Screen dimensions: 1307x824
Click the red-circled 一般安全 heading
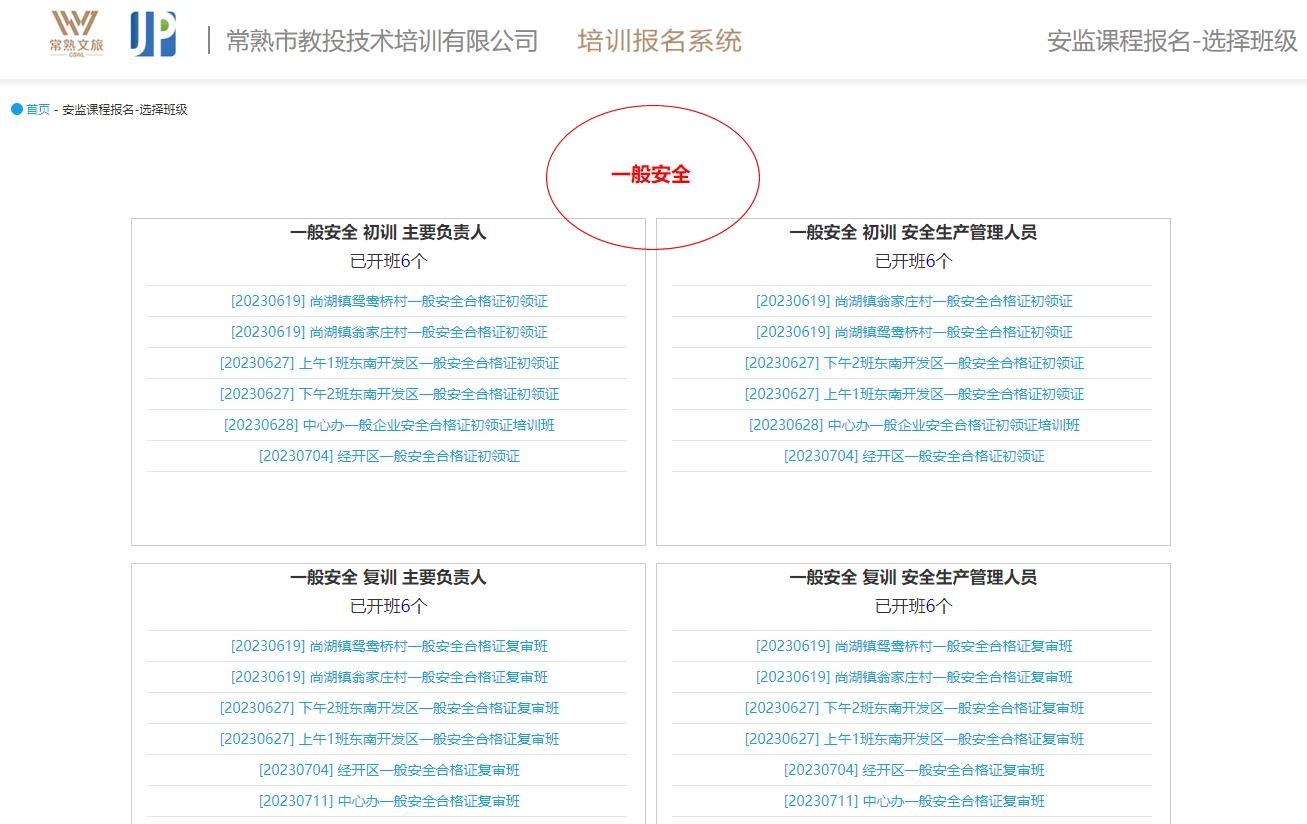click(x=652, y=176)
